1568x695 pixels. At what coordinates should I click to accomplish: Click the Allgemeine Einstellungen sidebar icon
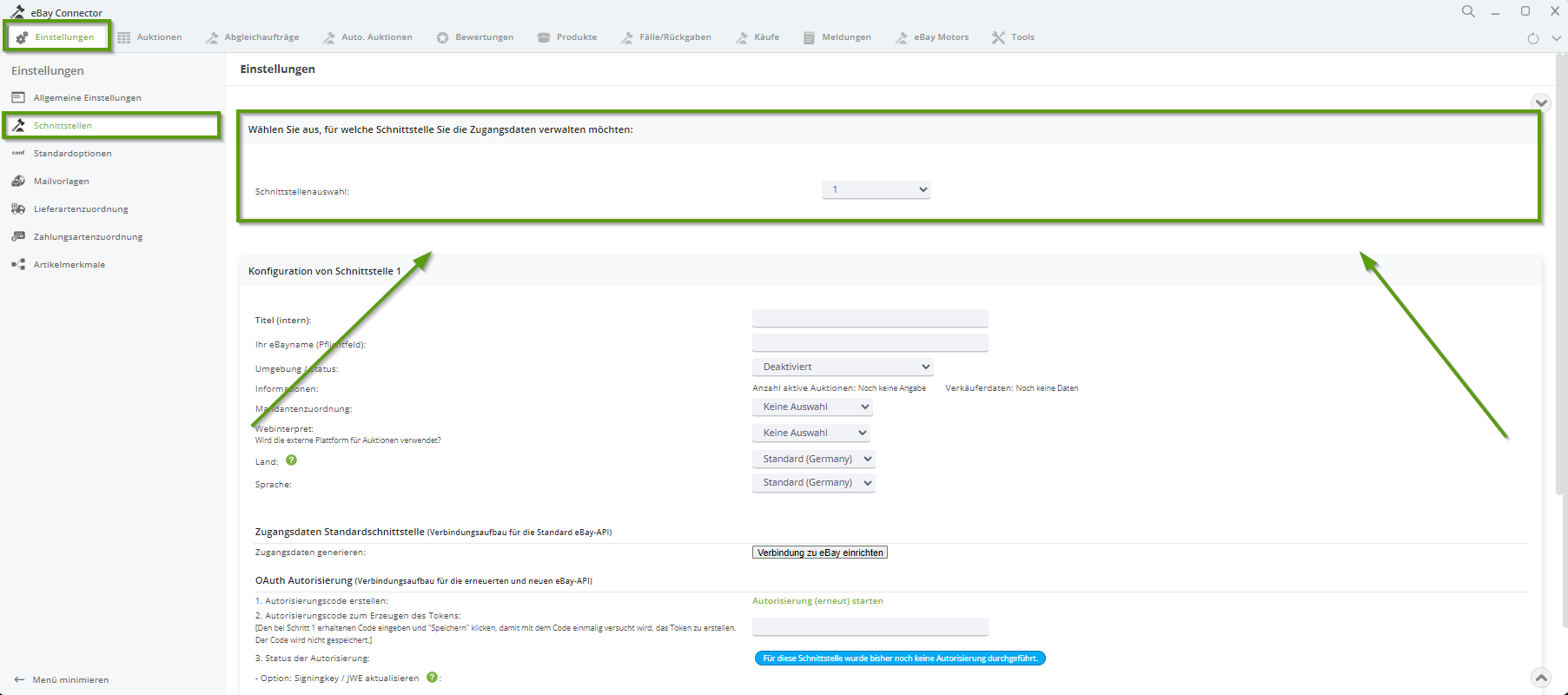[x=18, y=97]
